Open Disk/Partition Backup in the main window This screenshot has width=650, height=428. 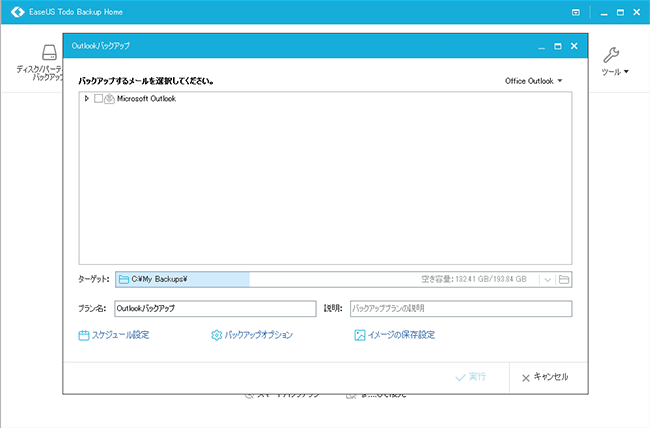[40, 62]
